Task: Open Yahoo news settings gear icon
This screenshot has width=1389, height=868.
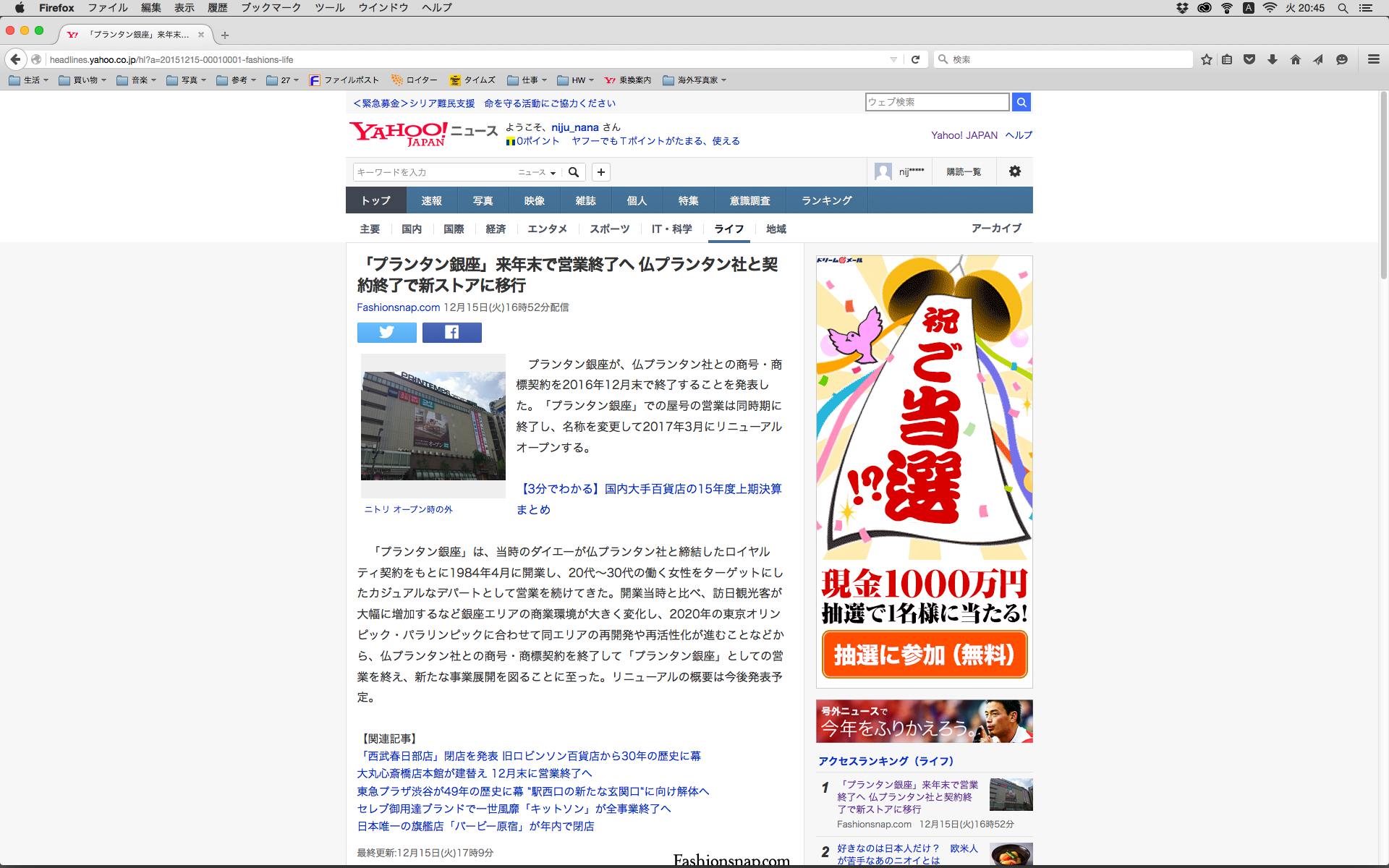Action: (1014, 171)
